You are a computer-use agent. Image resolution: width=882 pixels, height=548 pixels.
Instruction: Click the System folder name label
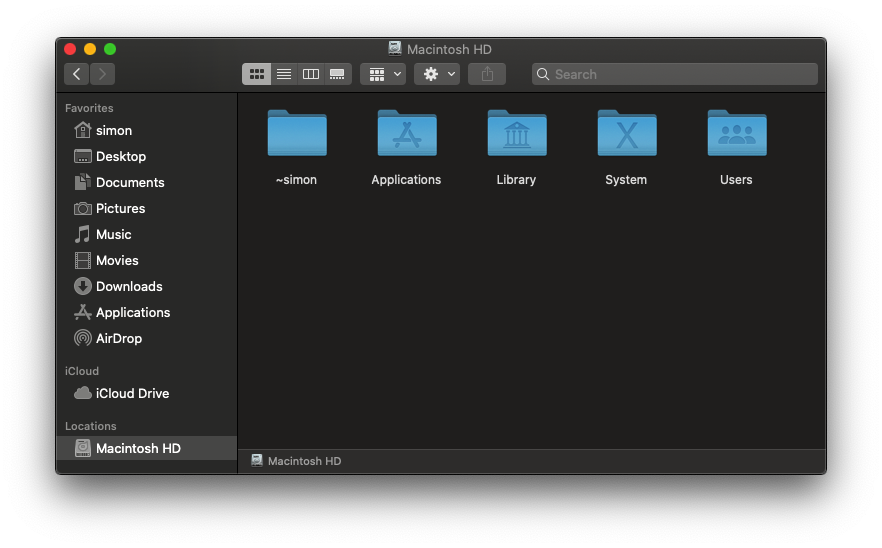[626, 180]
